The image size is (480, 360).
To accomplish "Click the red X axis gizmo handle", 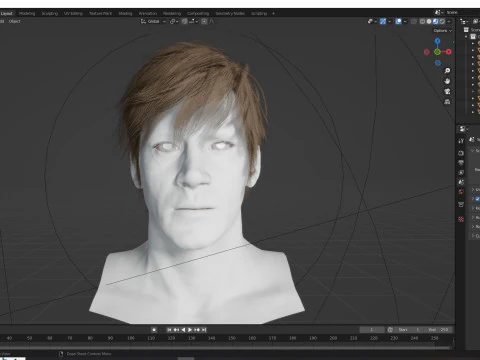I will pyautogui.click(x=449, y=52).
